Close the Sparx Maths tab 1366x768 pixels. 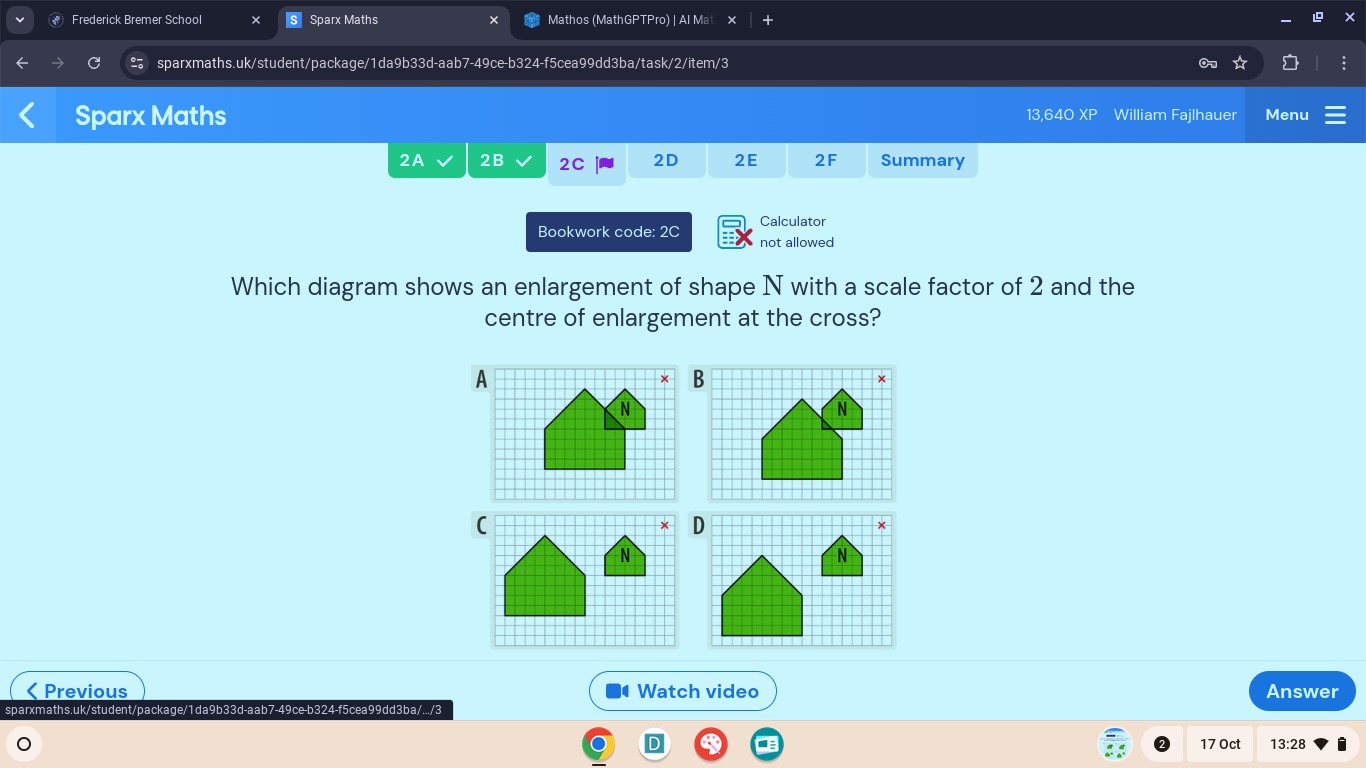pyautogui.click(x=494, y=20)
